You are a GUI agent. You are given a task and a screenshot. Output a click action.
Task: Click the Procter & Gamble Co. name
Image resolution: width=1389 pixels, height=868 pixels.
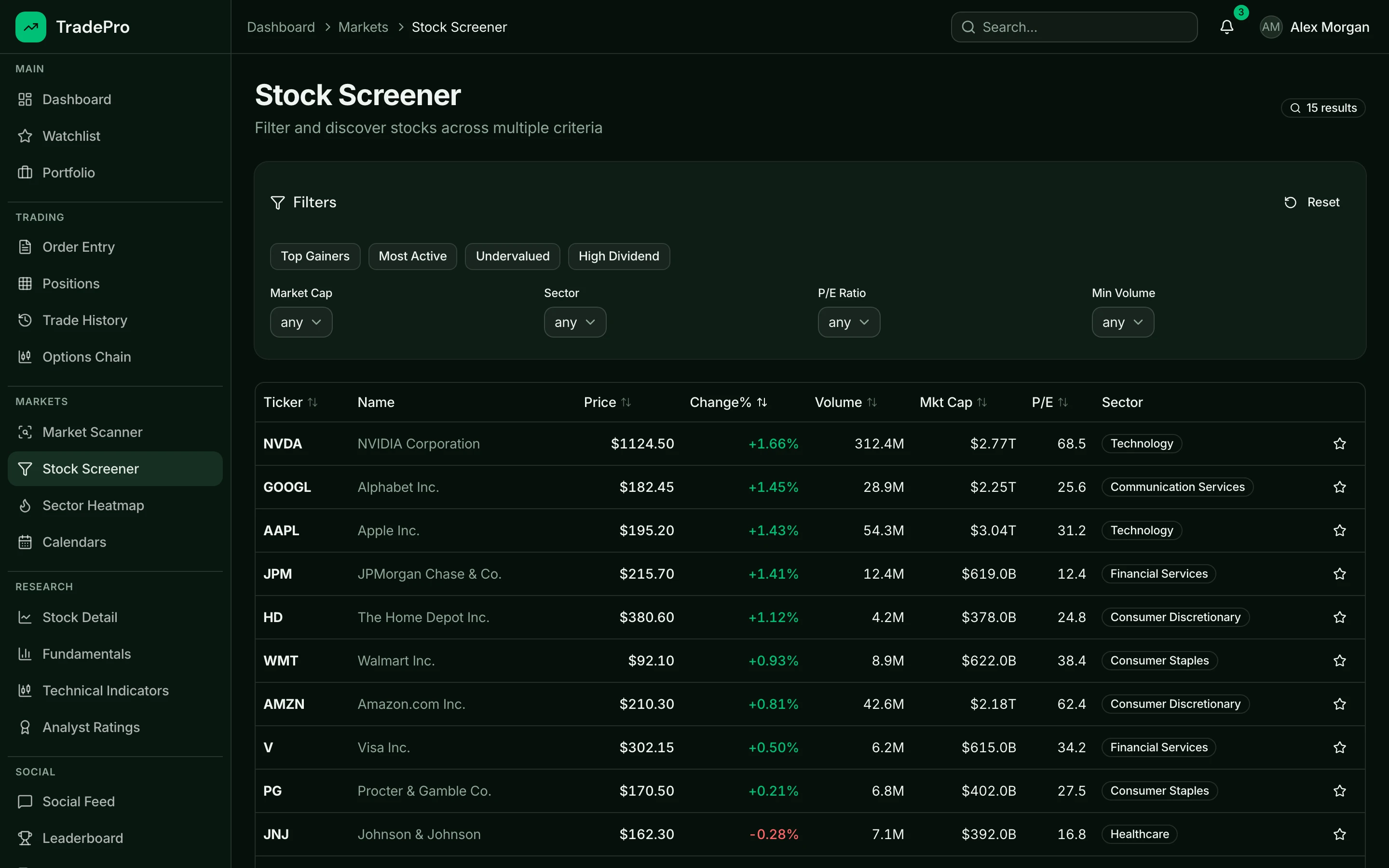tap(424, 791)
